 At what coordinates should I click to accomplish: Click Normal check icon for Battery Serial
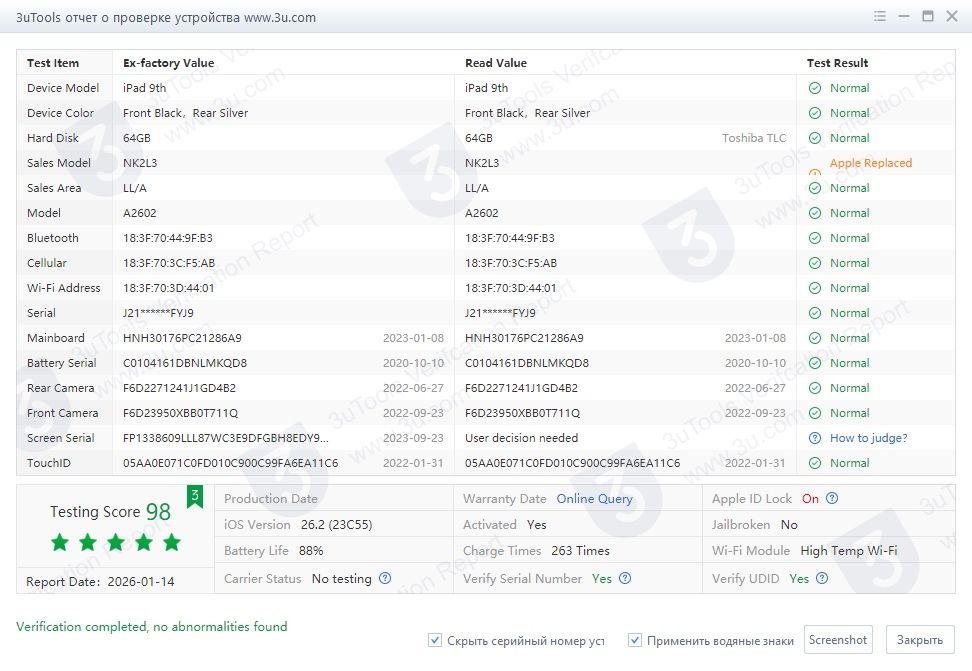click(815, 363)
